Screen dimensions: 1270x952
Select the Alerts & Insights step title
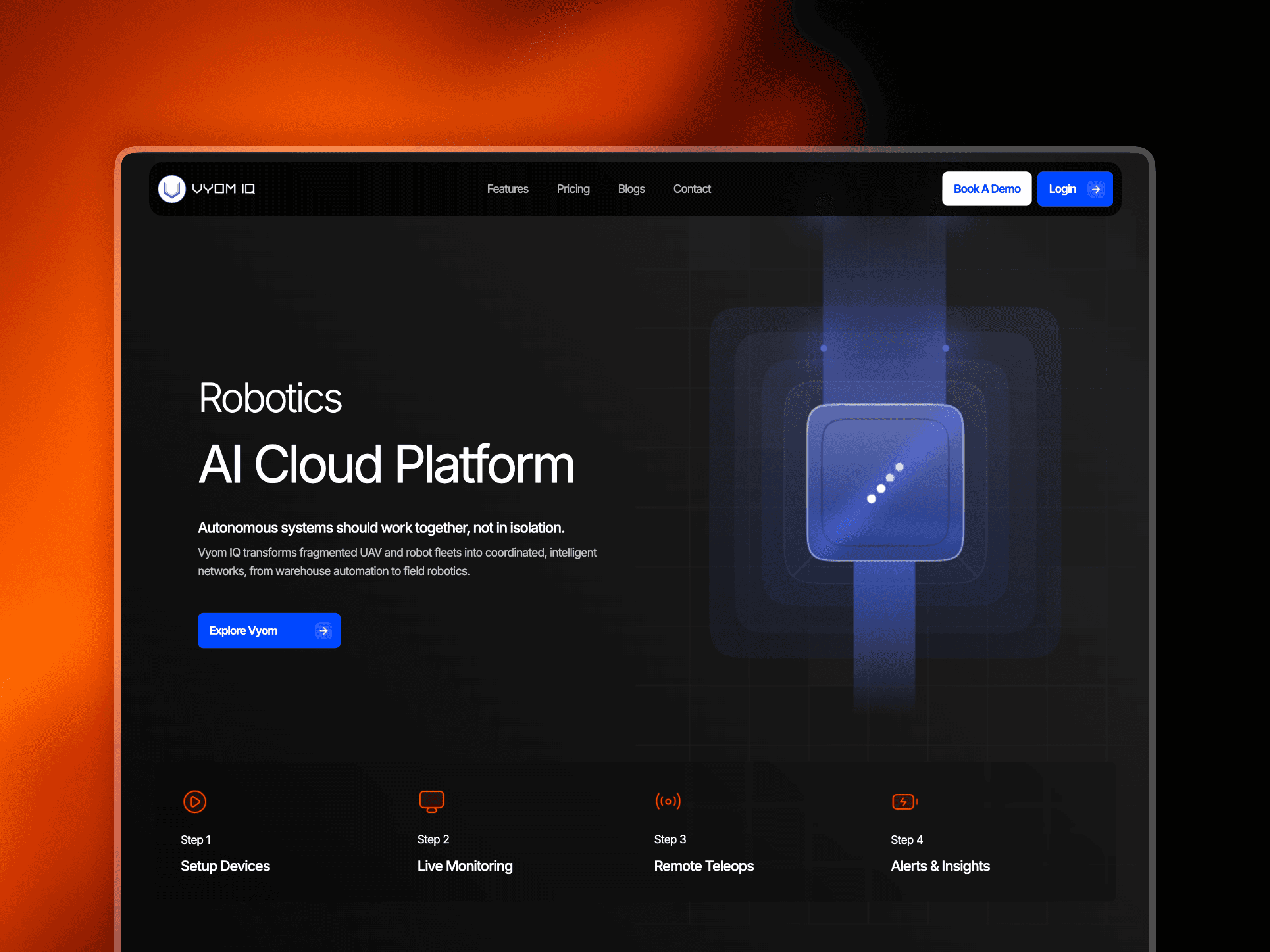click(940, 866)
